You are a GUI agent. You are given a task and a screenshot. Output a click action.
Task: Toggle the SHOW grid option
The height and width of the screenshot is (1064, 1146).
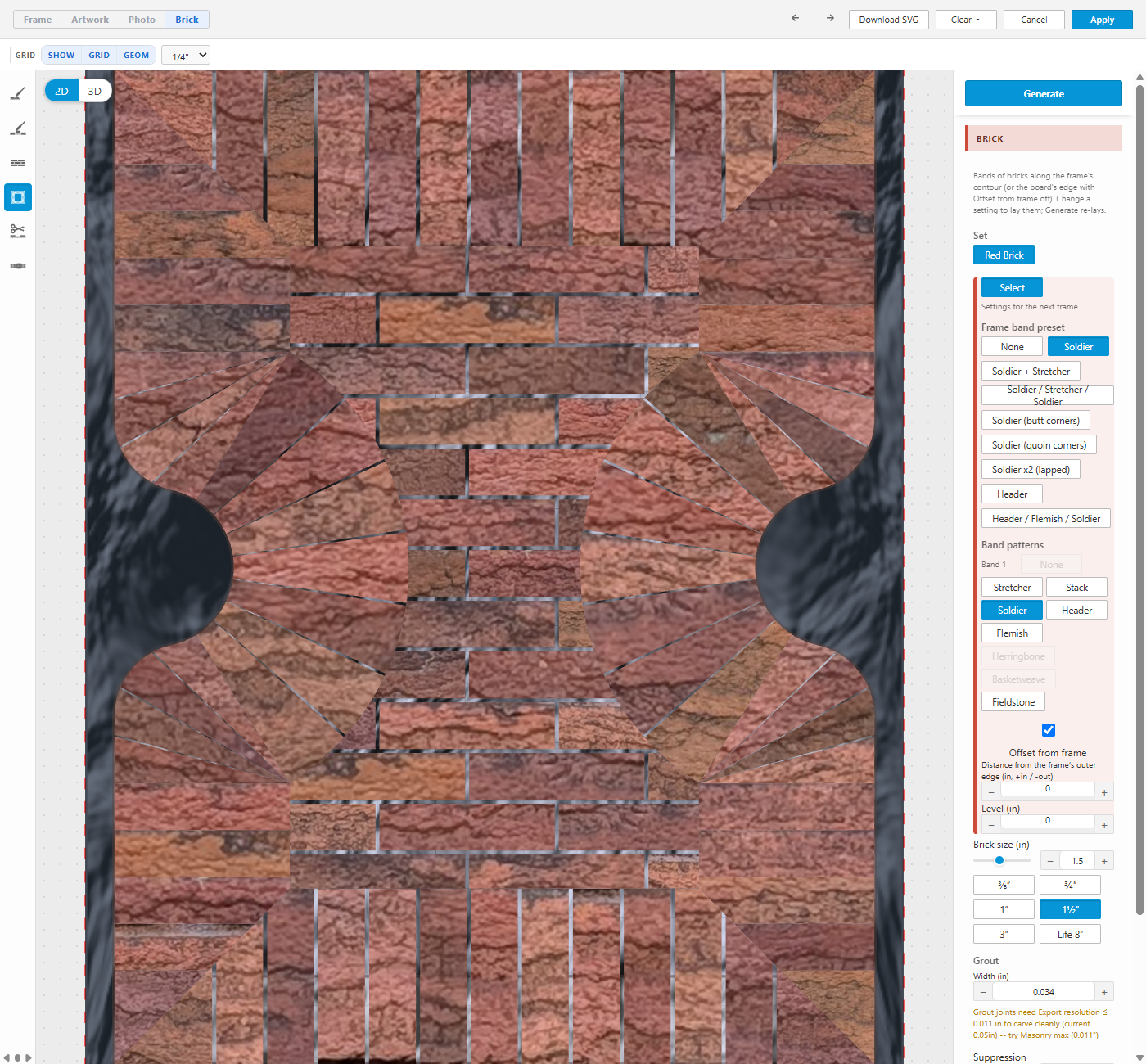pyautogui.click(x=61, y=56)
